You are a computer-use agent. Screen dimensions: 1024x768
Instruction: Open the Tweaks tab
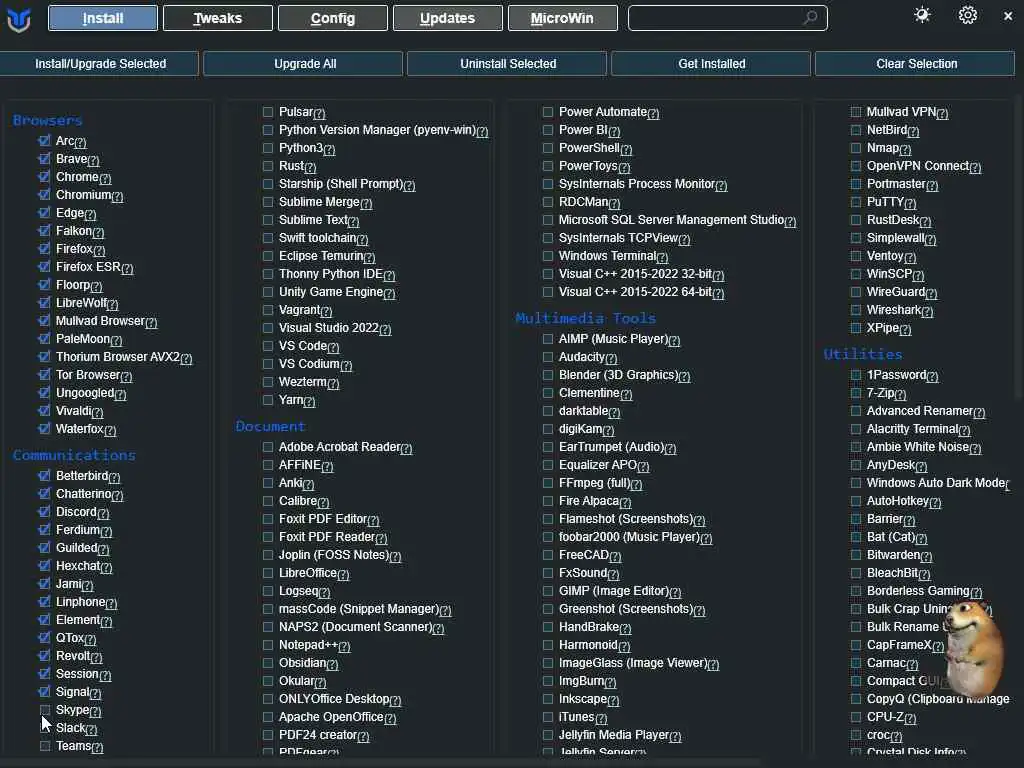point(217,18)
